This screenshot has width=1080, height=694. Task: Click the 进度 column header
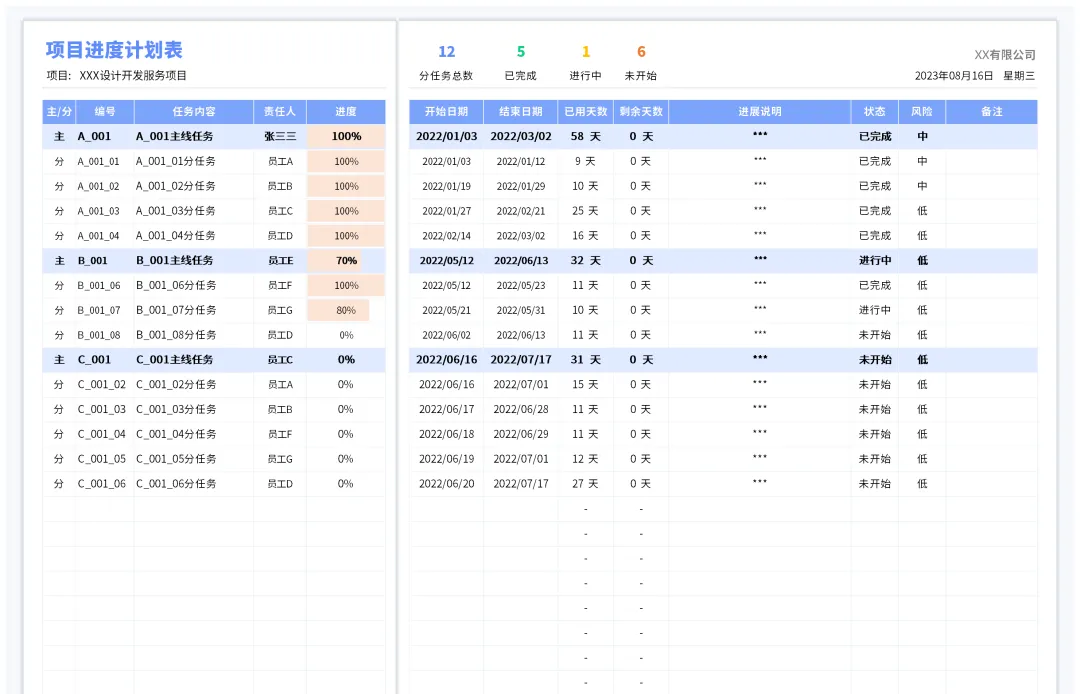[x=346, y=112]
